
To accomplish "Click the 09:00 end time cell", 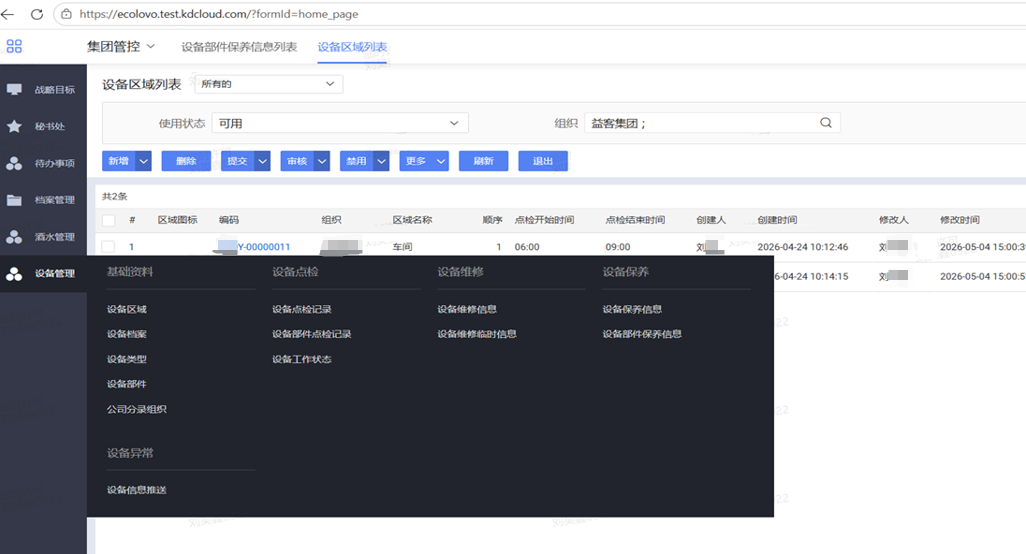I will click(x=618, y=247).
